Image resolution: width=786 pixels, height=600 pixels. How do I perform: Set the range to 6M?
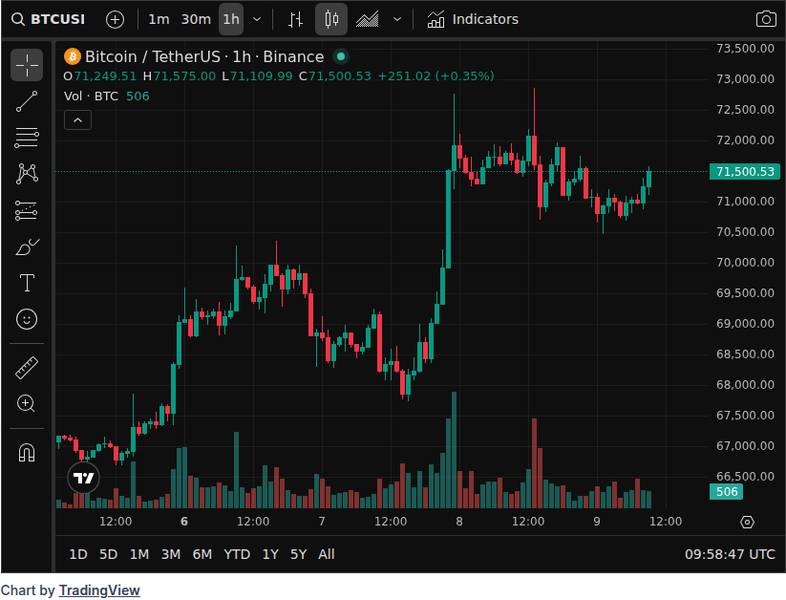202,554
